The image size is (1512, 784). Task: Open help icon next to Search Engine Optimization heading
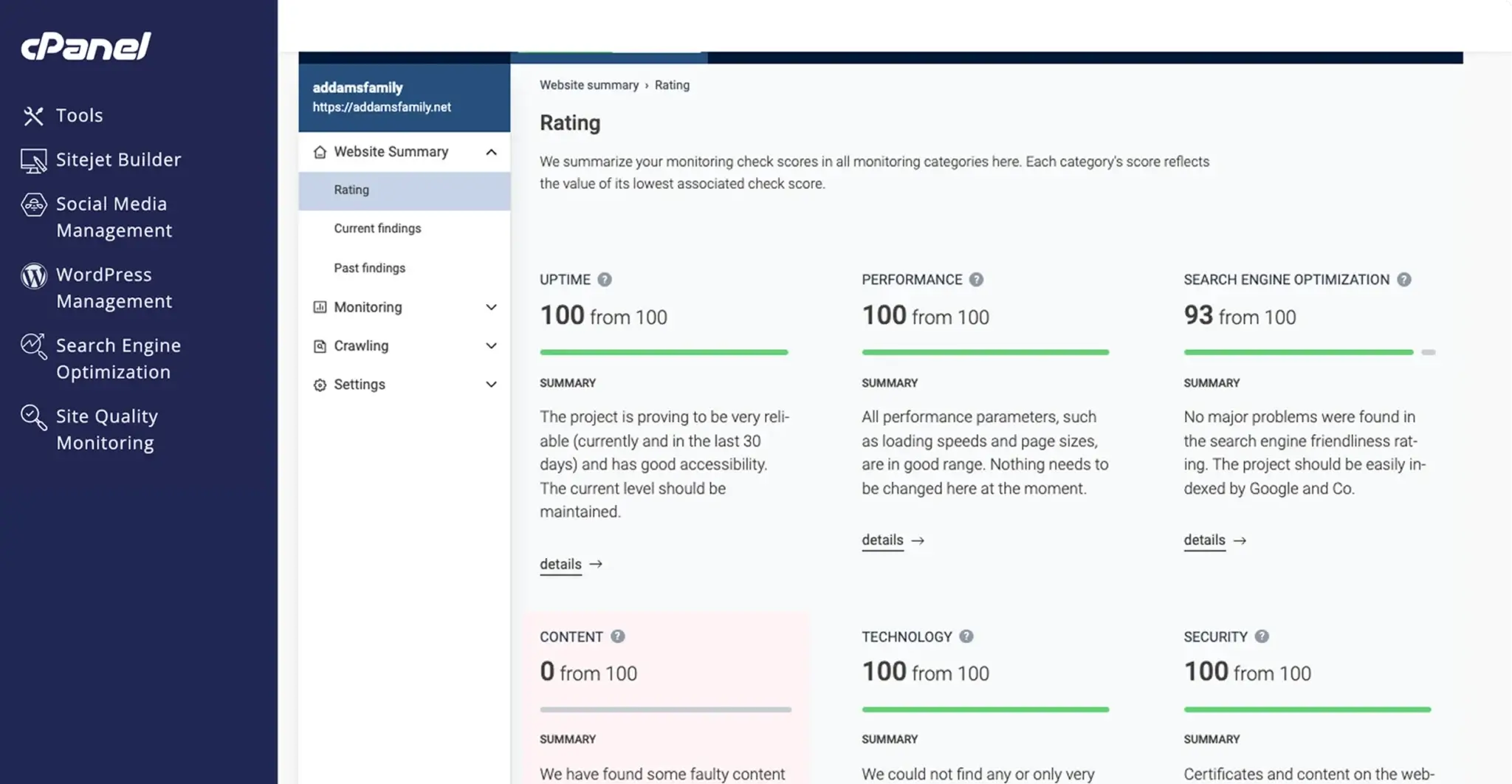(x=1403, y=280)
